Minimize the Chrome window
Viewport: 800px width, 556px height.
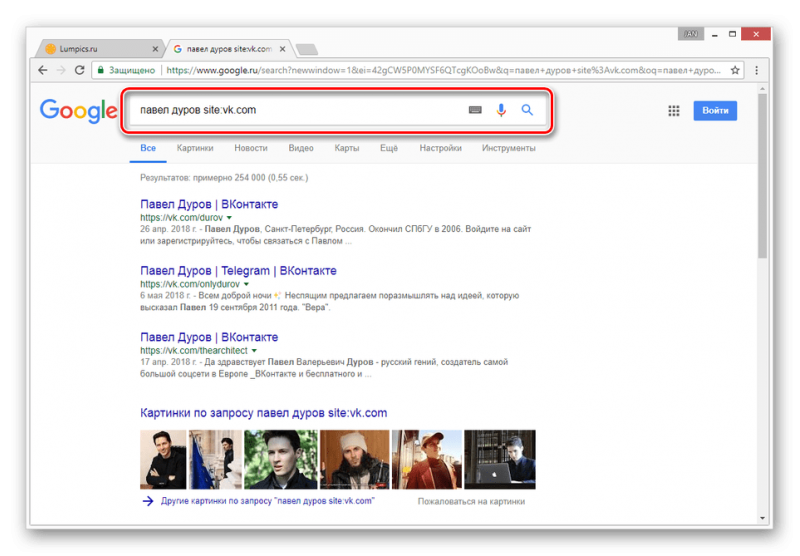pyautogui.click(x=715, y=34)
